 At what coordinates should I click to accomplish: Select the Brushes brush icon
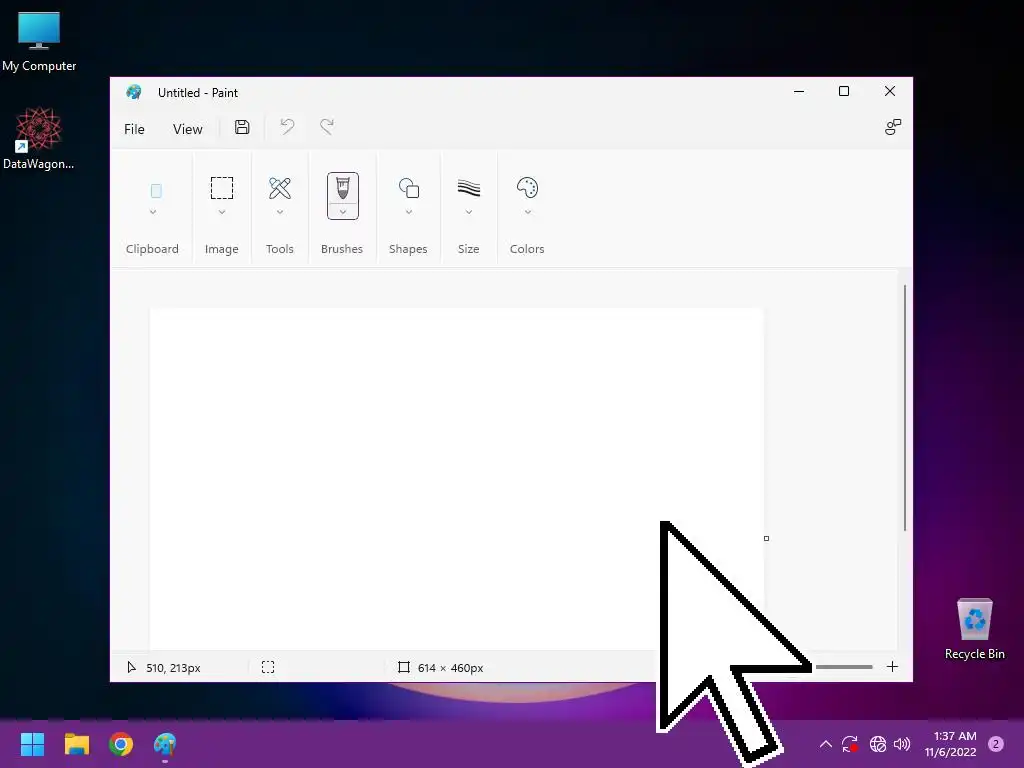tap(343, 188)
